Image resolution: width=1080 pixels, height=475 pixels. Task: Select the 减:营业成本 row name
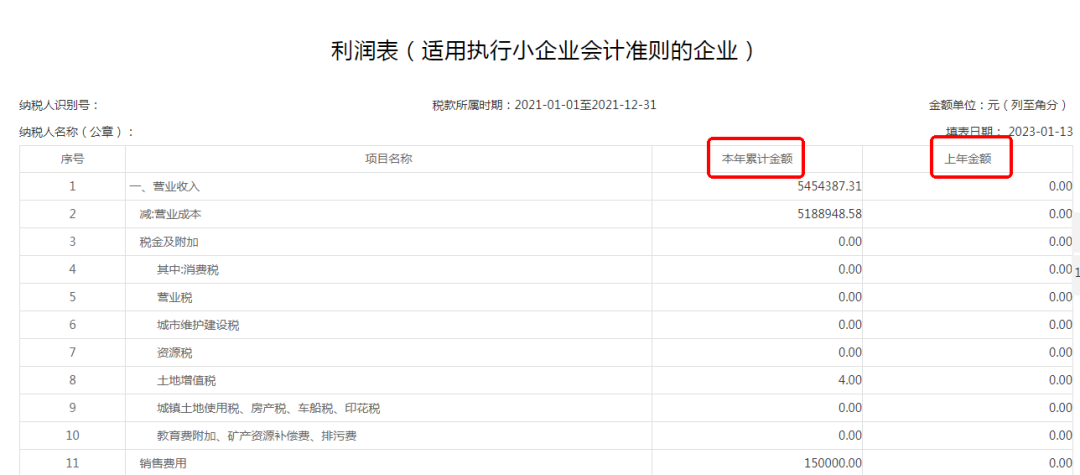(171, 214)
